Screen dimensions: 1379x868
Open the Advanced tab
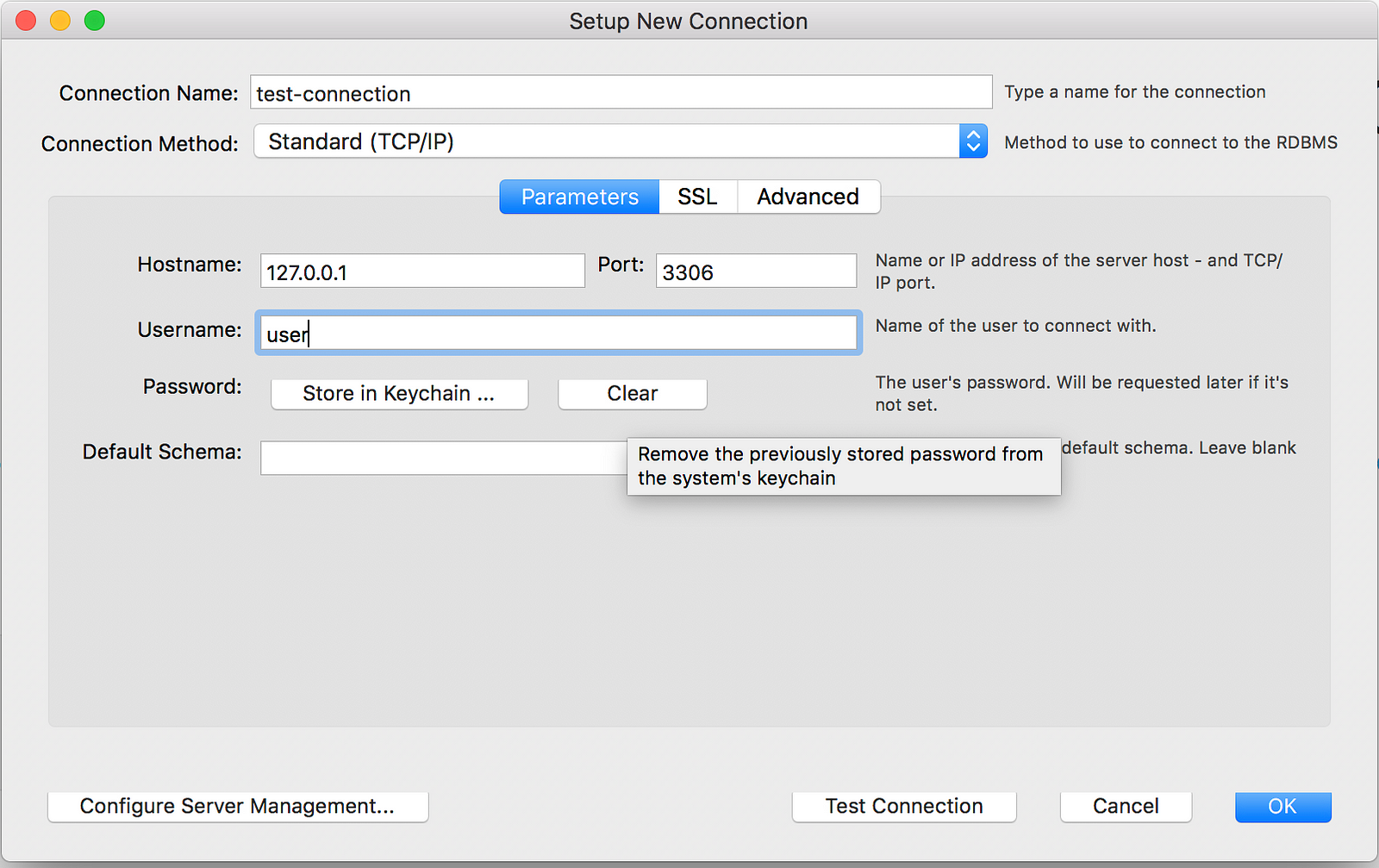808,197
